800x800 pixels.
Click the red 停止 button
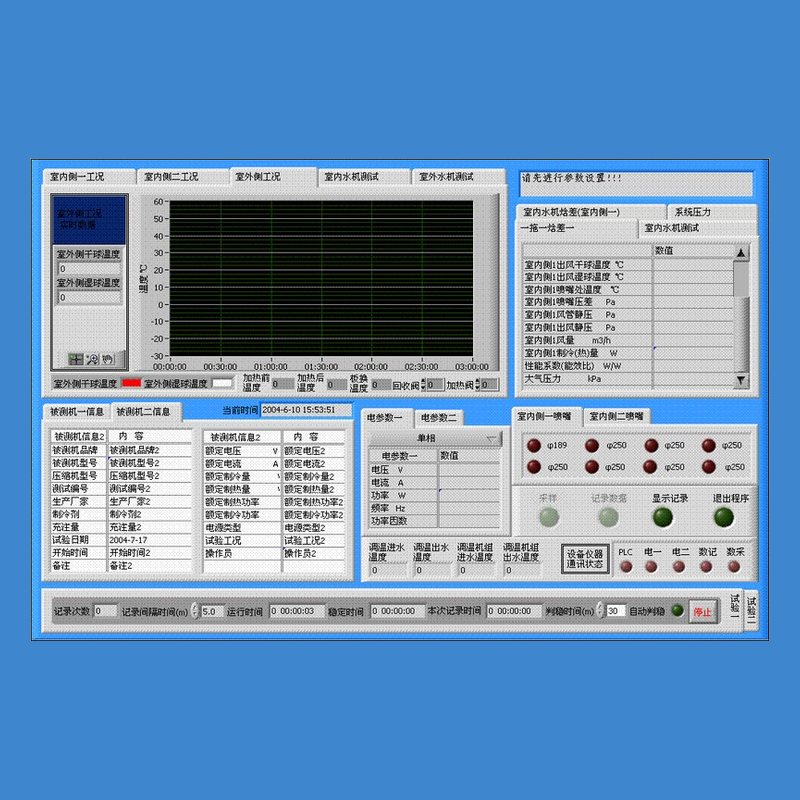point(703,611)
